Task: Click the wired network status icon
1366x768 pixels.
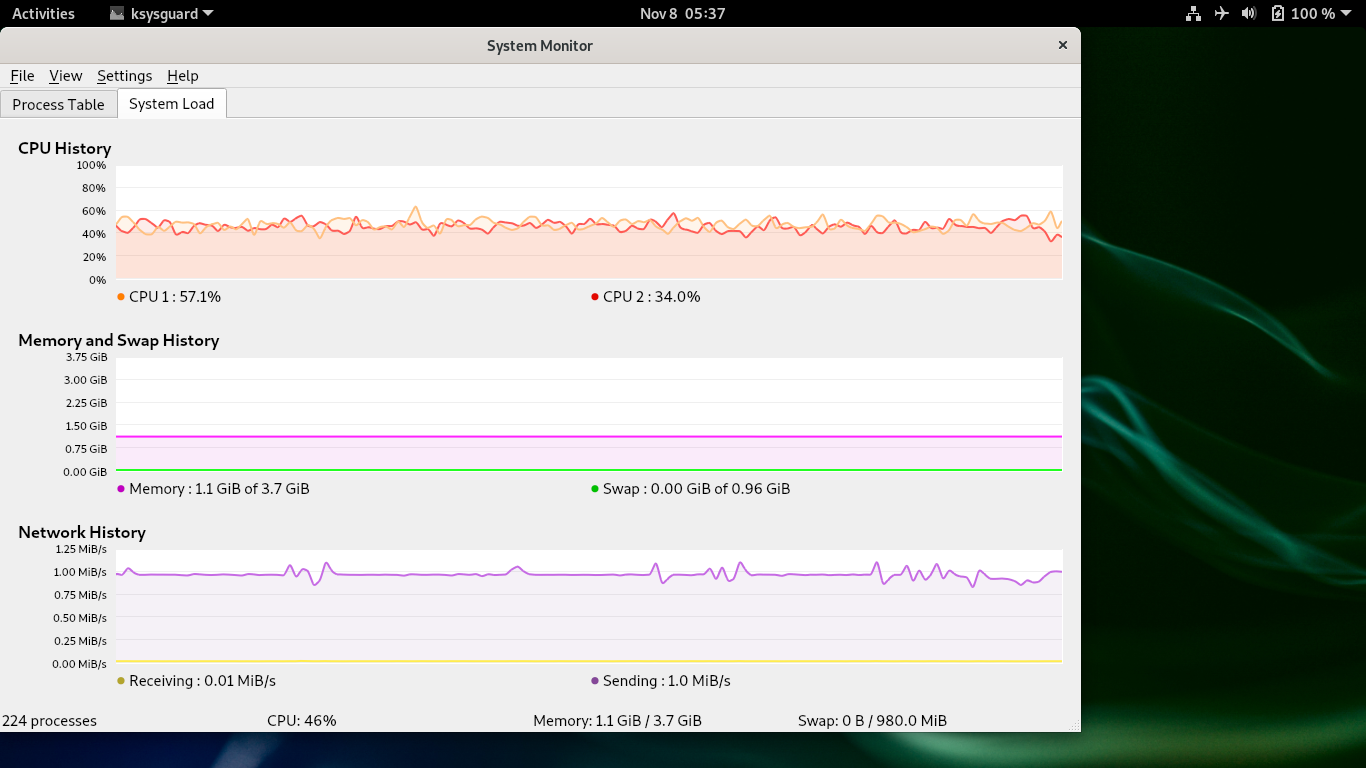Action: click(1193, 13)
